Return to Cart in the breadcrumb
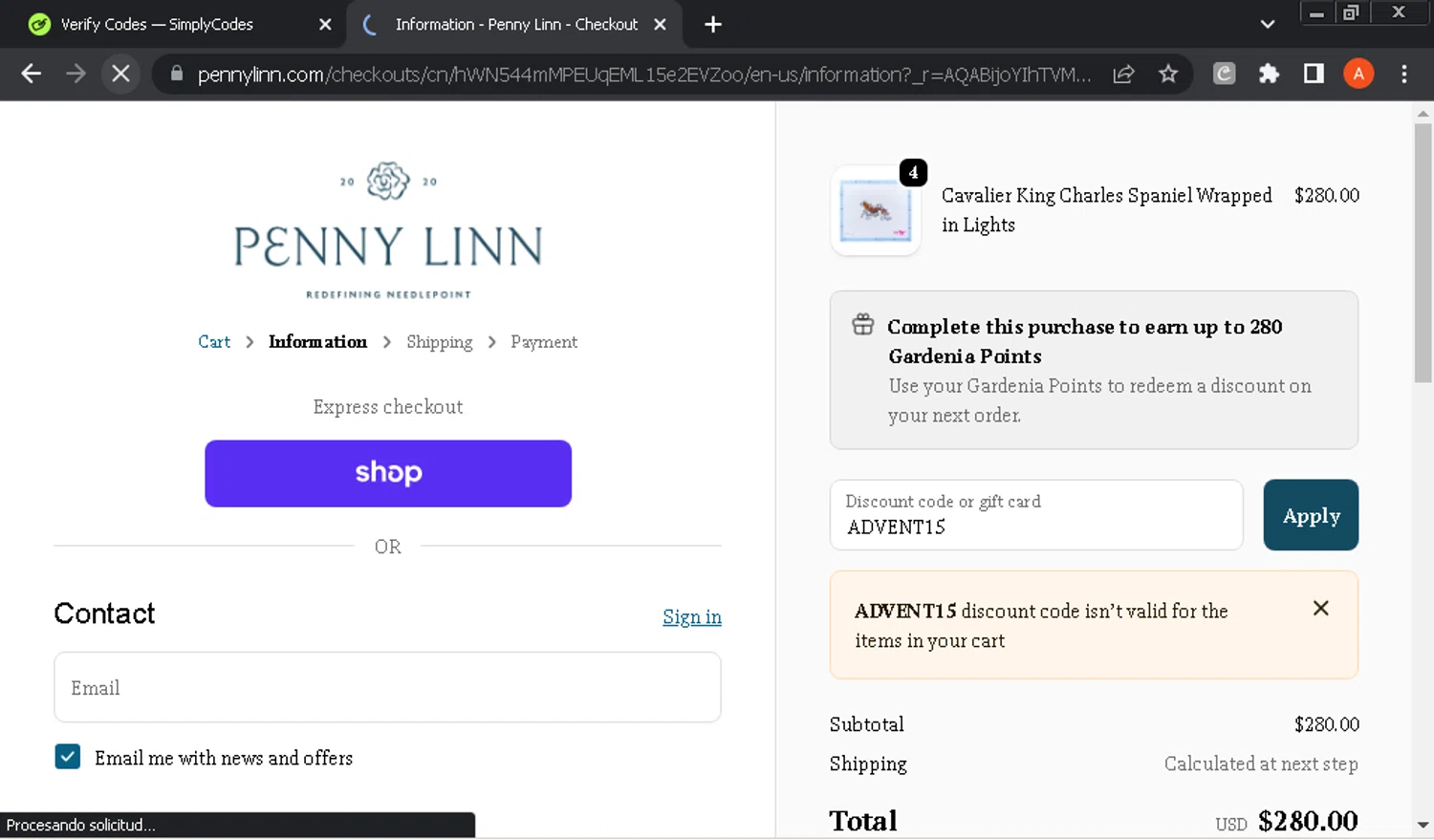Screen dimensions: 1434x840 tap(214, 342)
